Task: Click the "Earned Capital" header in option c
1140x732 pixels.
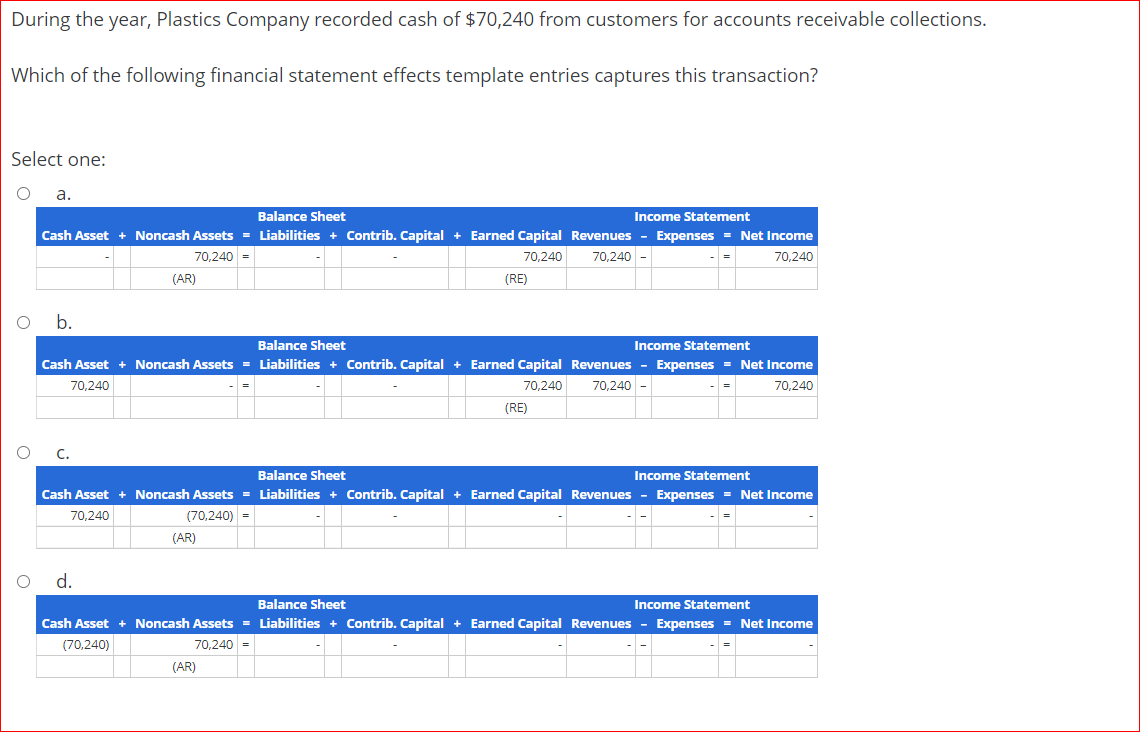Action: point(516,494)
